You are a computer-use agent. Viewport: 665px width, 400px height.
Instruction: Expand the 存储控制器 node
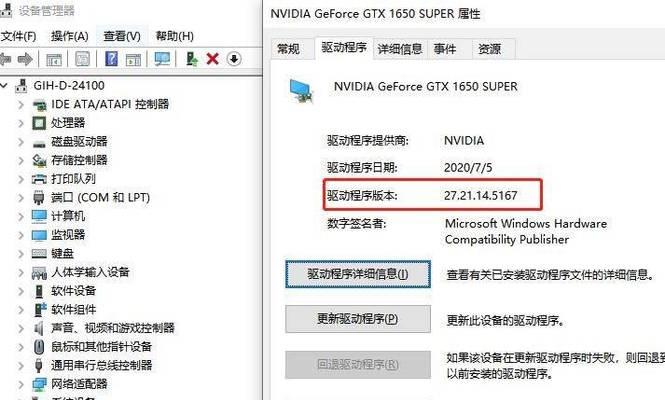click(x=21, y=160)
